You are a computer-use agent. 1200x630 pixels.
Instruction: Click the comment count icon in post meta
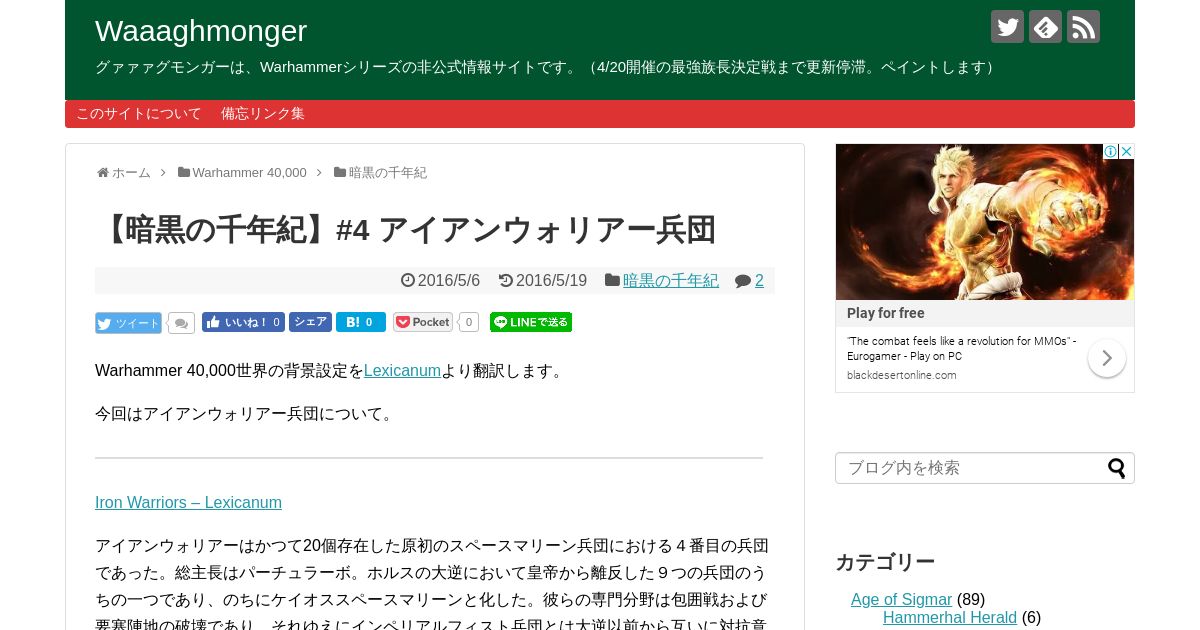pos(743,281)
